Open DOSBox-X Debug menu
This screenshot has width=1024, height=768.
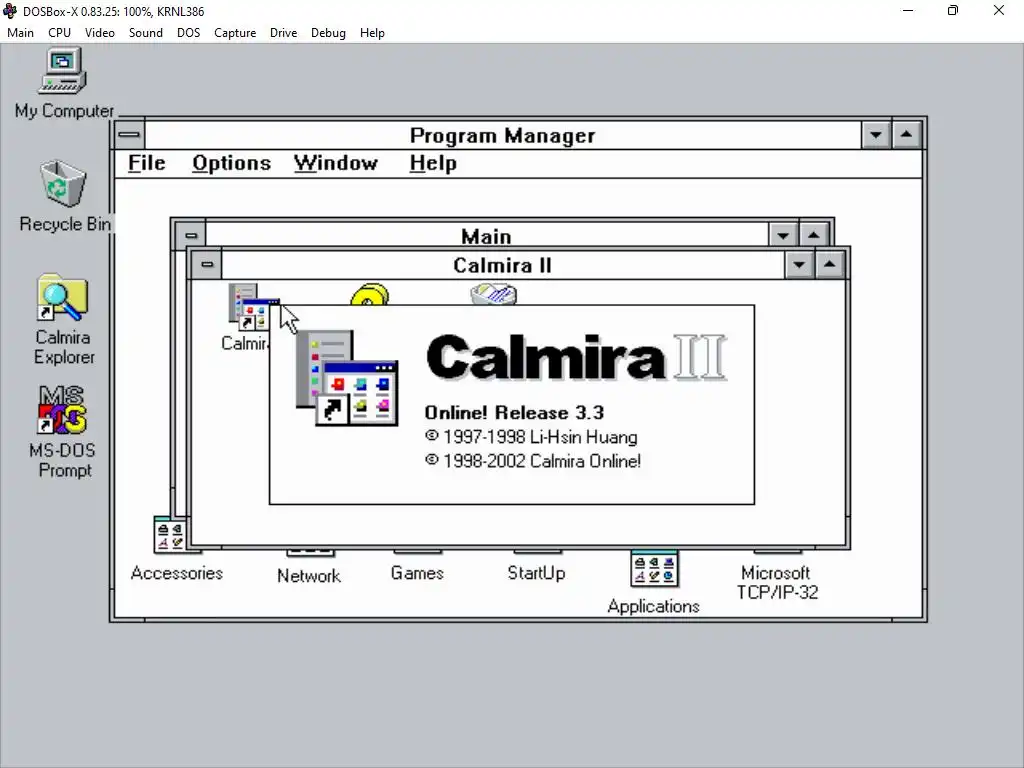[328, 33]
